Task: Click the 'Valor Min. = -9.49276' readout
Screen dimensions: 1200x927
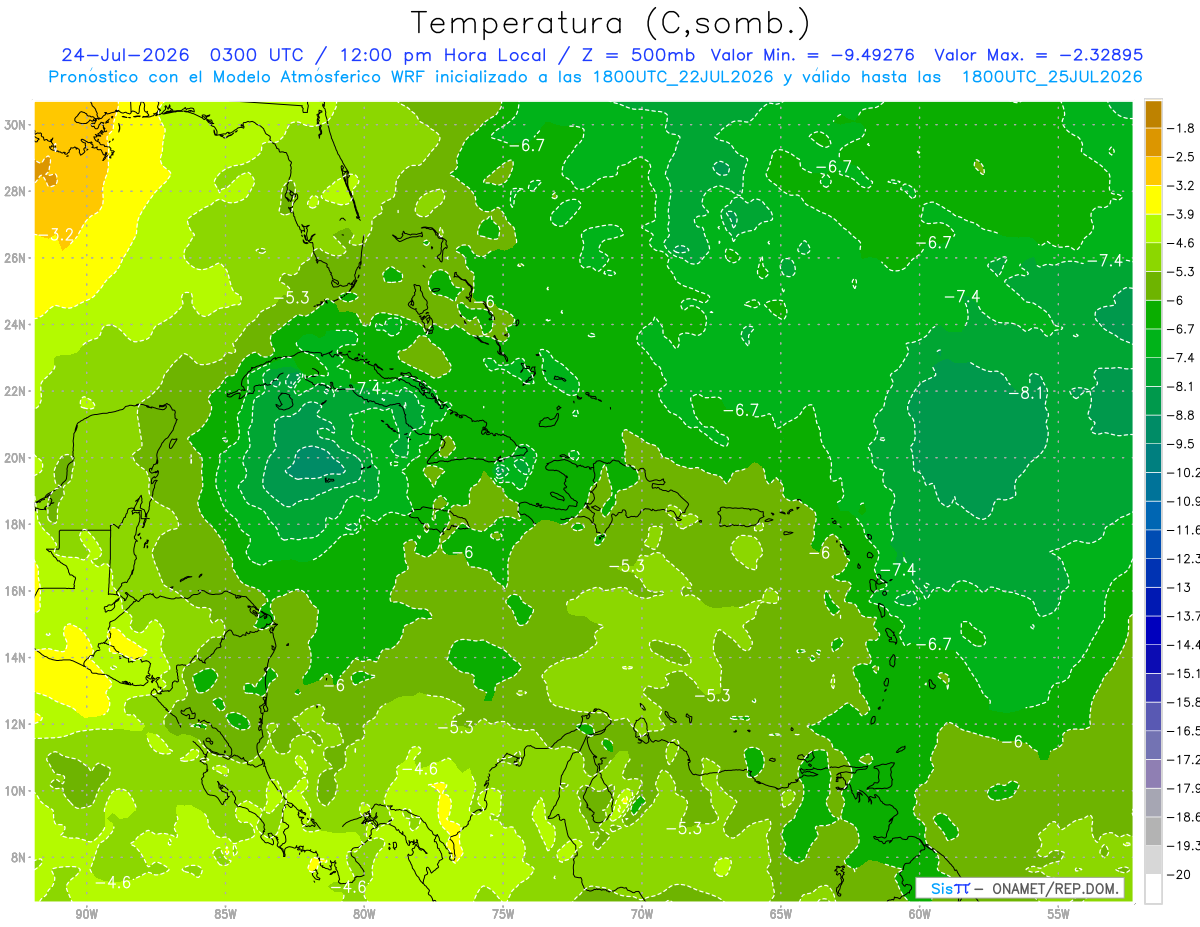Action: point(814,55)
